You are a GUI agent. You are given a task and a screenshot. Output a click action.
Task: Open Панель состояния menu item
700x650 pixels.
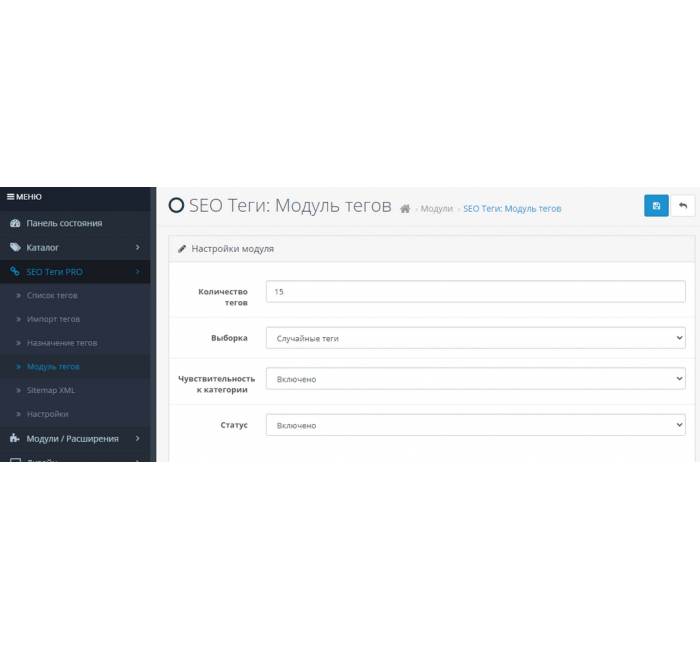point(75,223)
